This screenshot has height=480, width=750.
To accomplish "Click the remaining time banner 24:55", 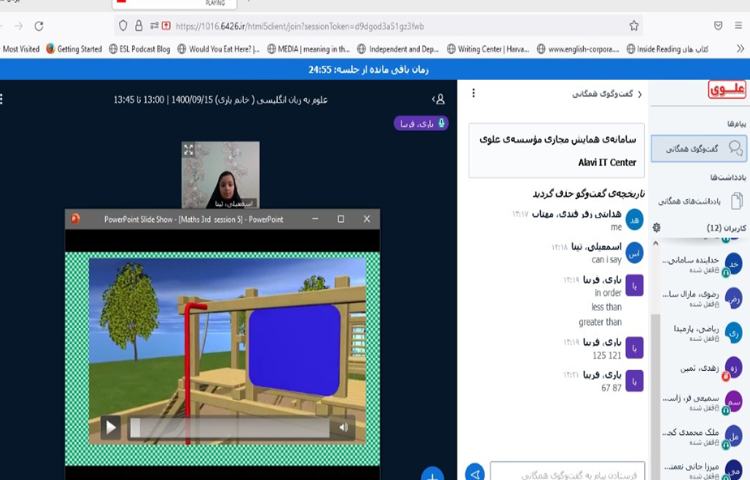I will point(368,70).
